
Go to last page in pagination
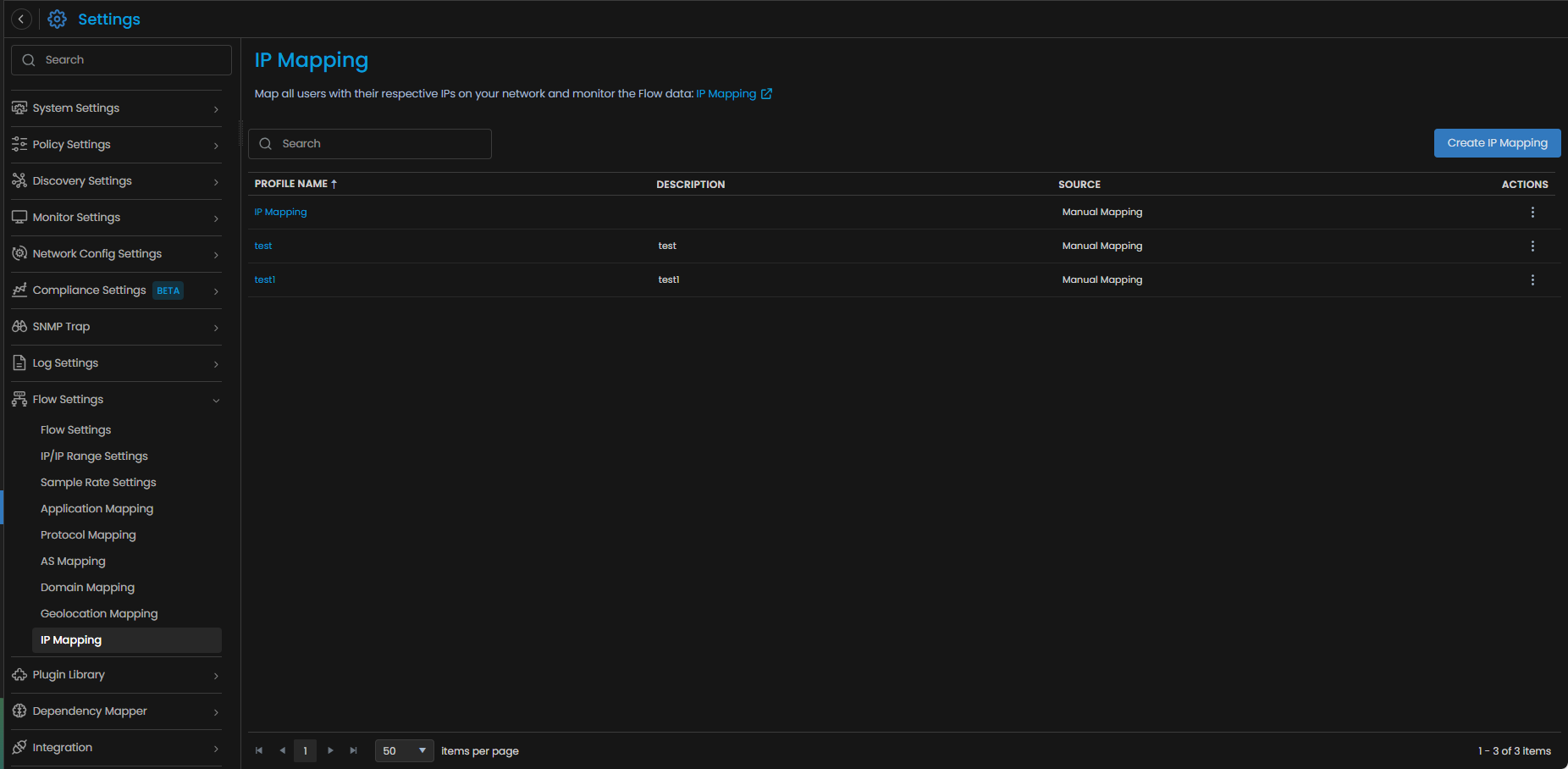click(354, 750)
